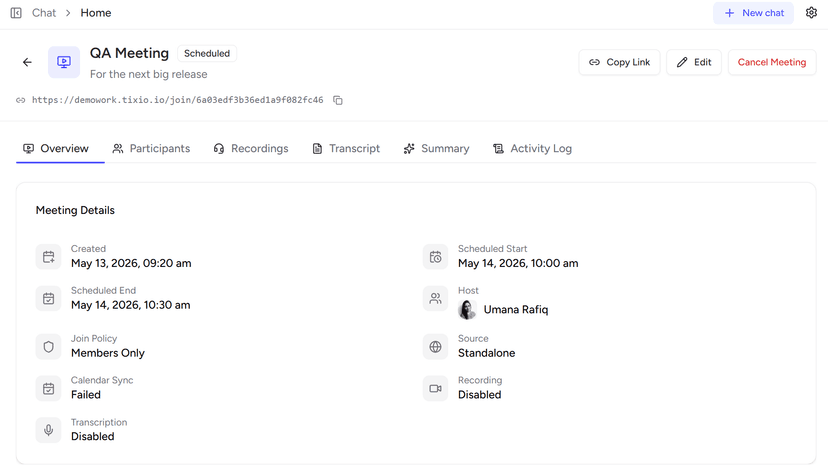Click the Scheduled End calendar icon
Viewport: 828px width, 470px height.
pos(49,298)
